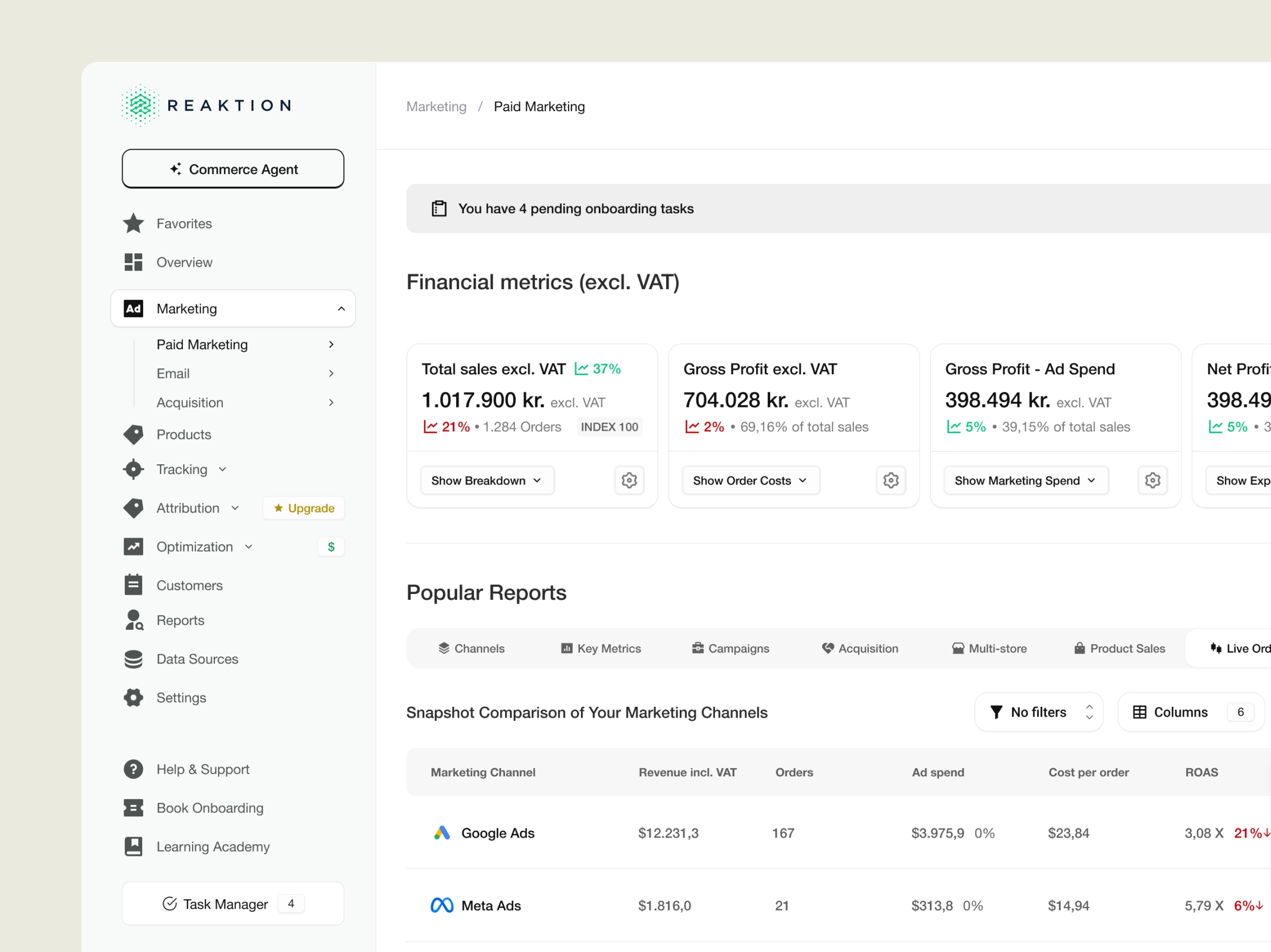Open settings gear on Gross Profit - Ad Spend card
Viewport: 1271px width, 952px height.
[x=1153, y=480]
